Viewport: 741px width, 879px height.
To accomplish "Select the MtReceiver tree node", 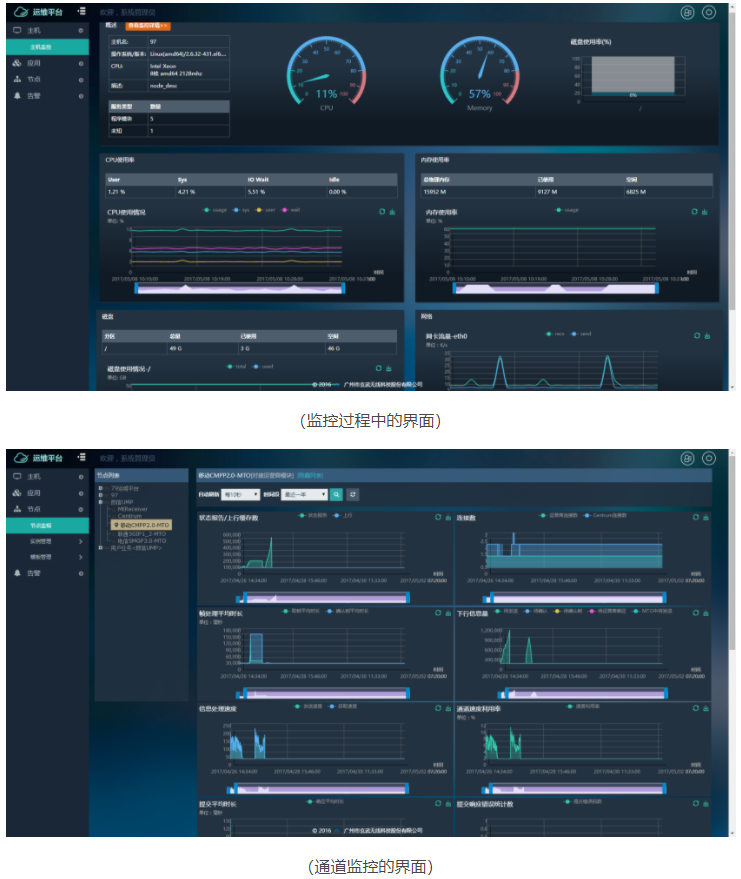I will 133,509.
